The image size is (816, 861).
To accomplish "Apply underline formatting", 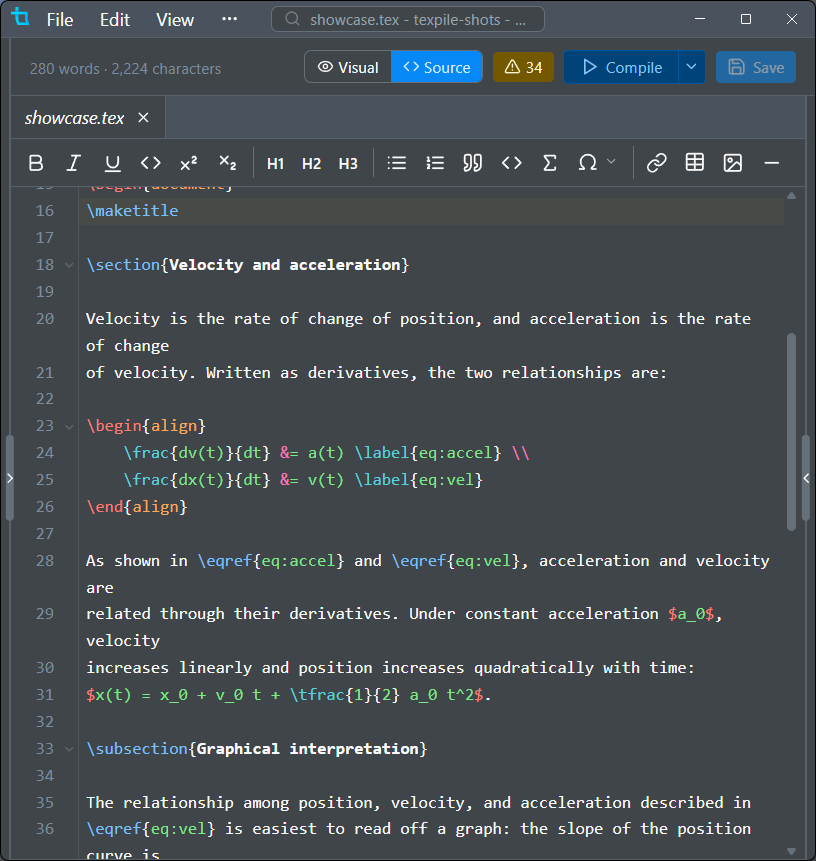I will (x=112, y=163).
